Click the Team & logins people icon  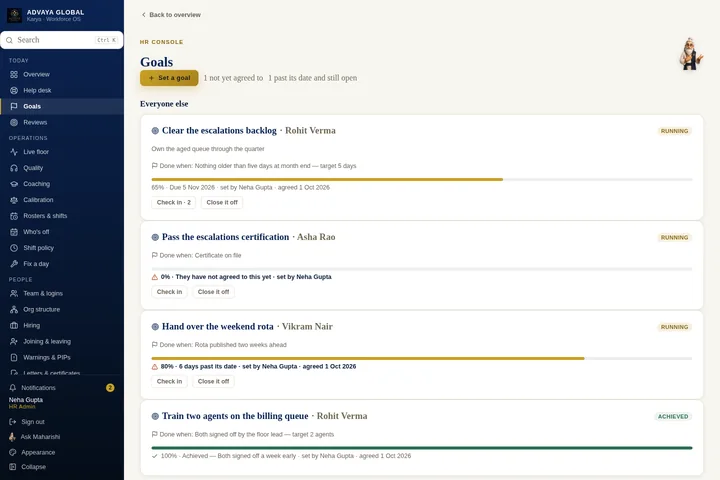[x=14, y=293]
